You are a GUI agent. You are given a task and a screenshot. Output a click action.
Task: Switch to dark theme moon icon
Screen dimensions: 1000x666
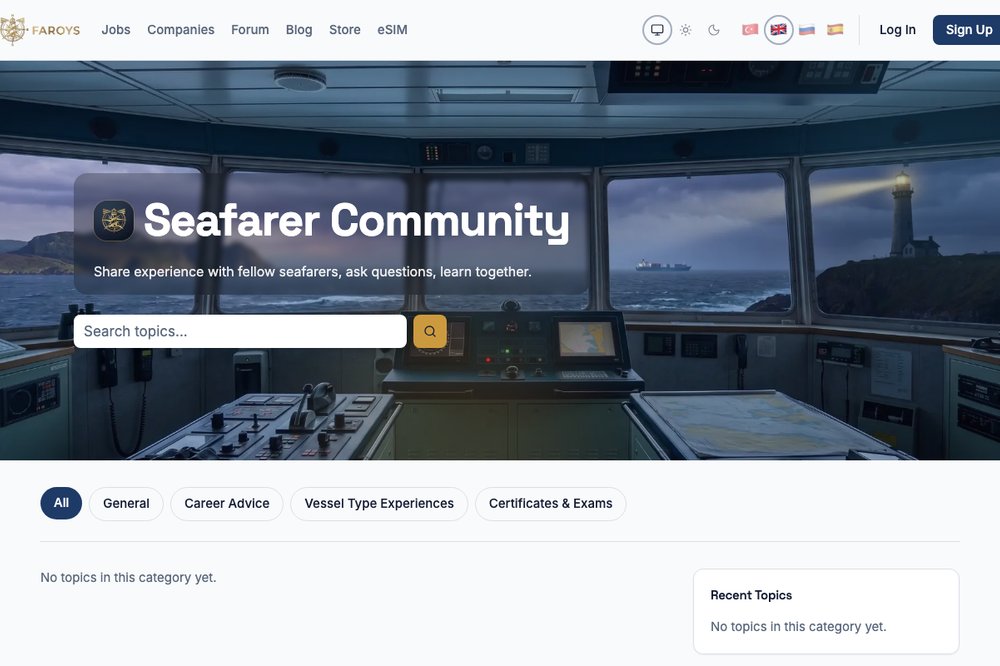coord(714,30)
